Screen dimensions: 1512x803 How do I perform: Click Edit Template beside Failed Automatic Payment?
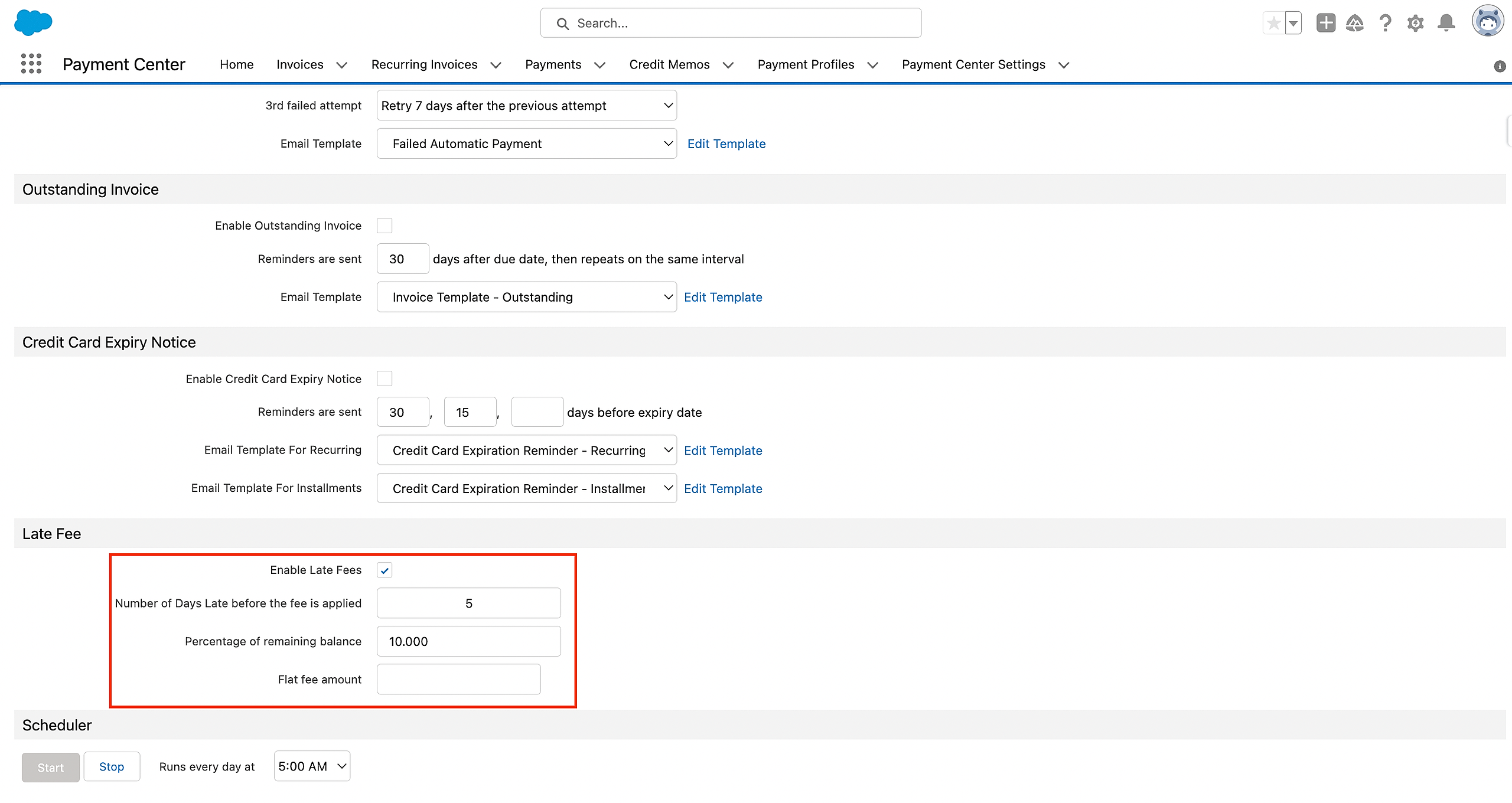point(726,144)
